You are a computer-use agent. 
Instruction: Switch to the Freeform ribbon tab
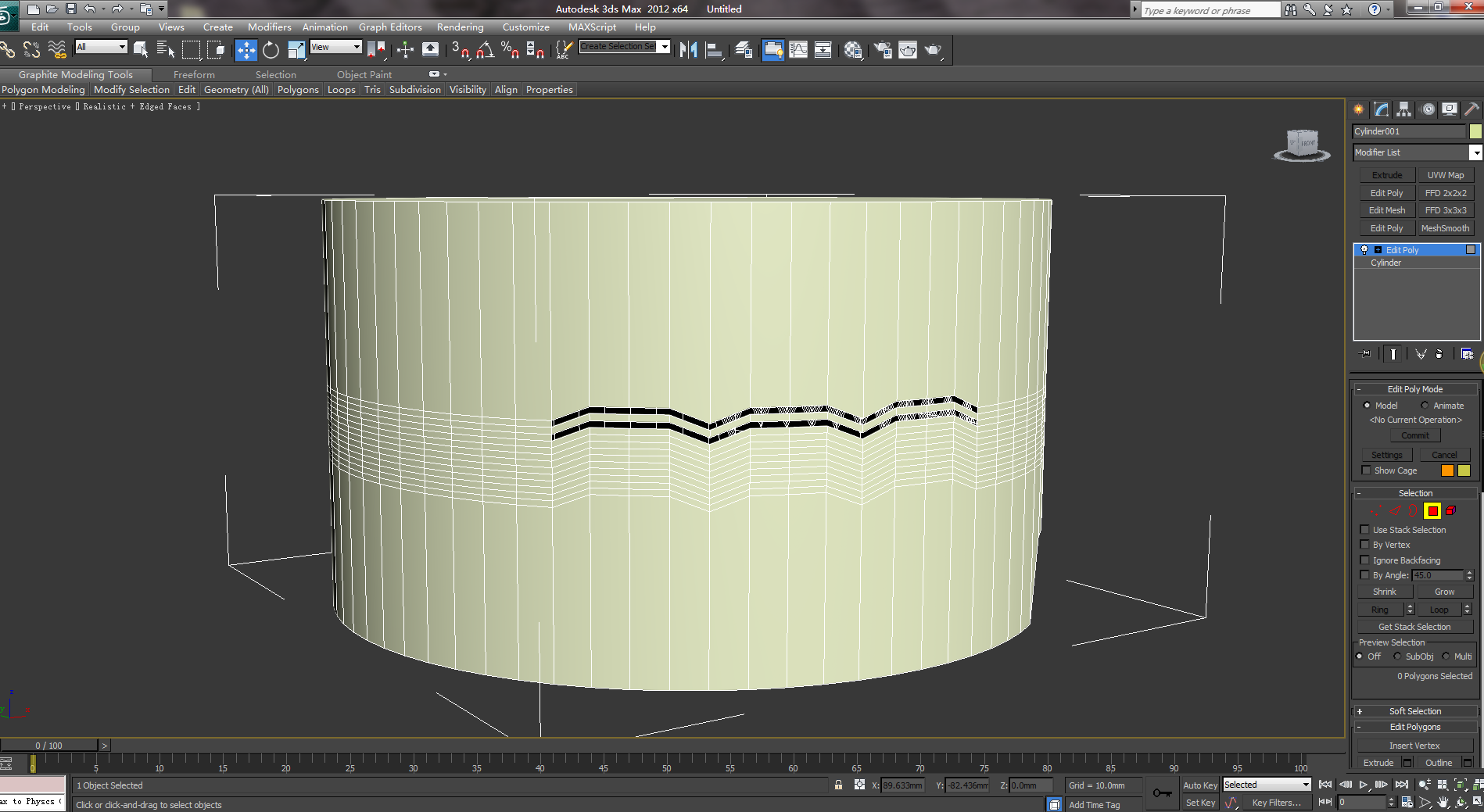pyautogui.click(x=194, y=75)
